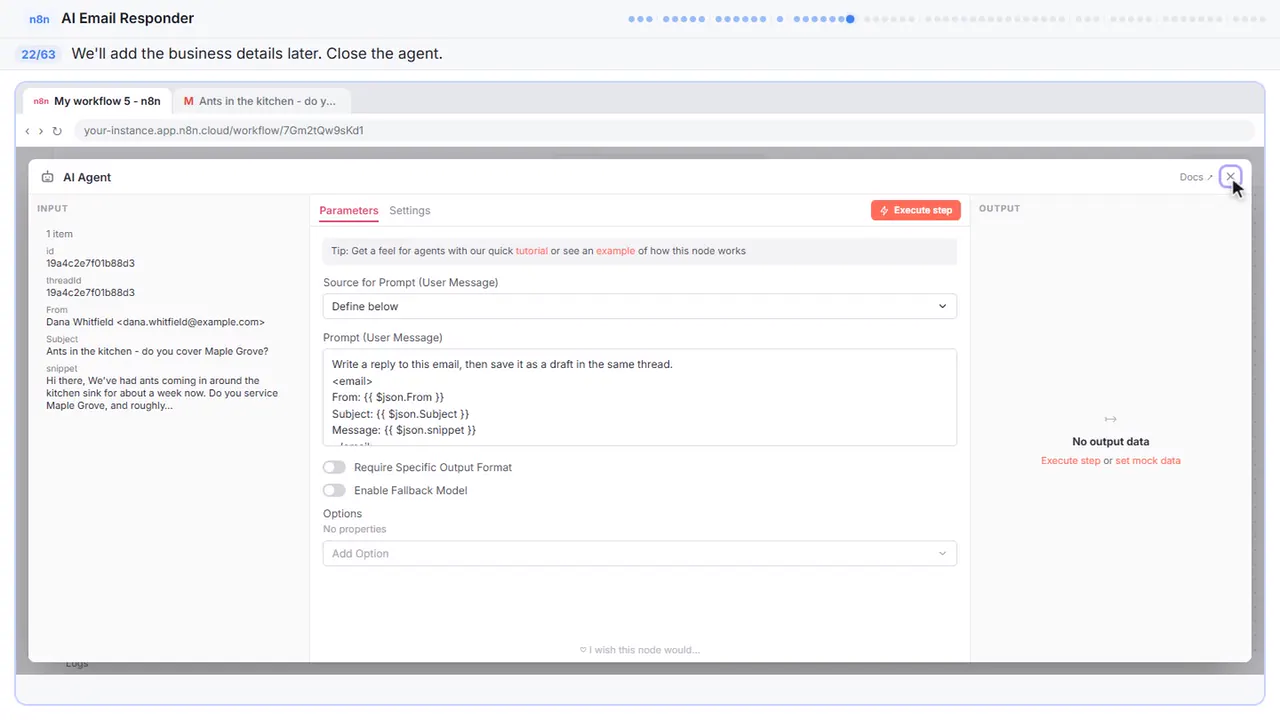Click inside the Prompt (User Message) text area
1280x720 pixels.
pos(640,397)
